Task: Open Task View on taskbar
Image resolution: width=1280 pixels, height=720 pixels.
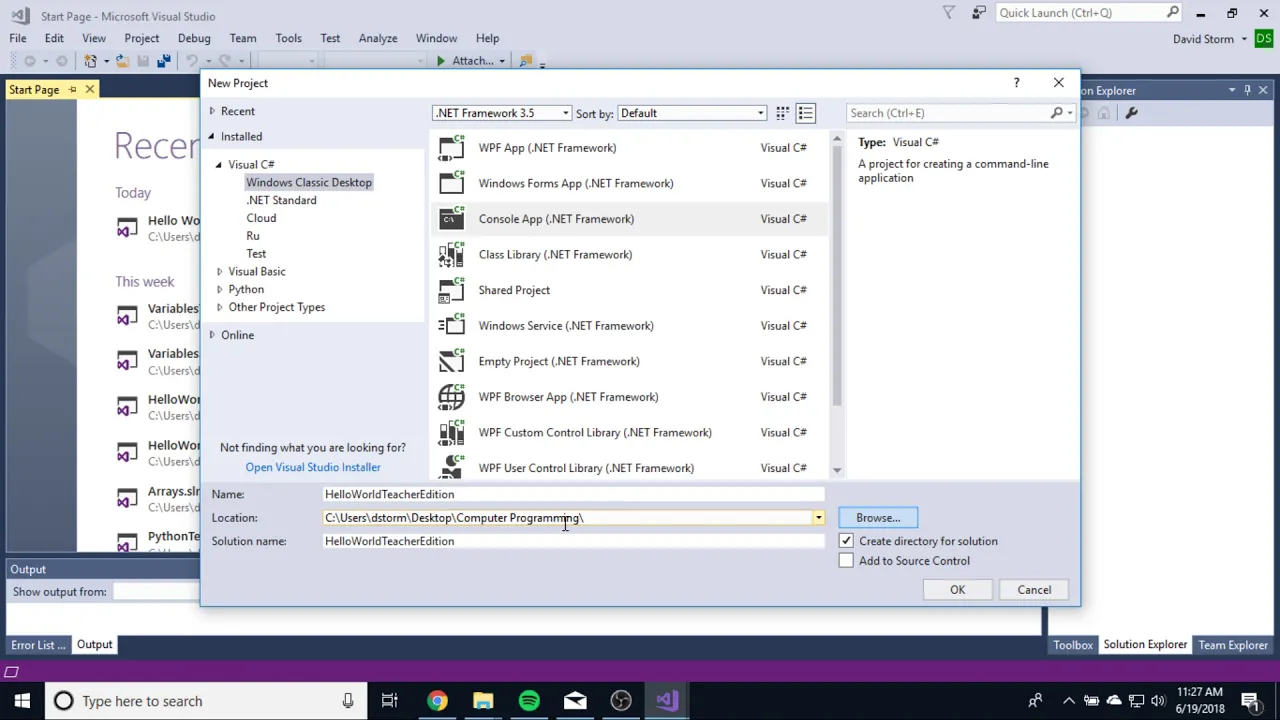Action: [389, 701]
